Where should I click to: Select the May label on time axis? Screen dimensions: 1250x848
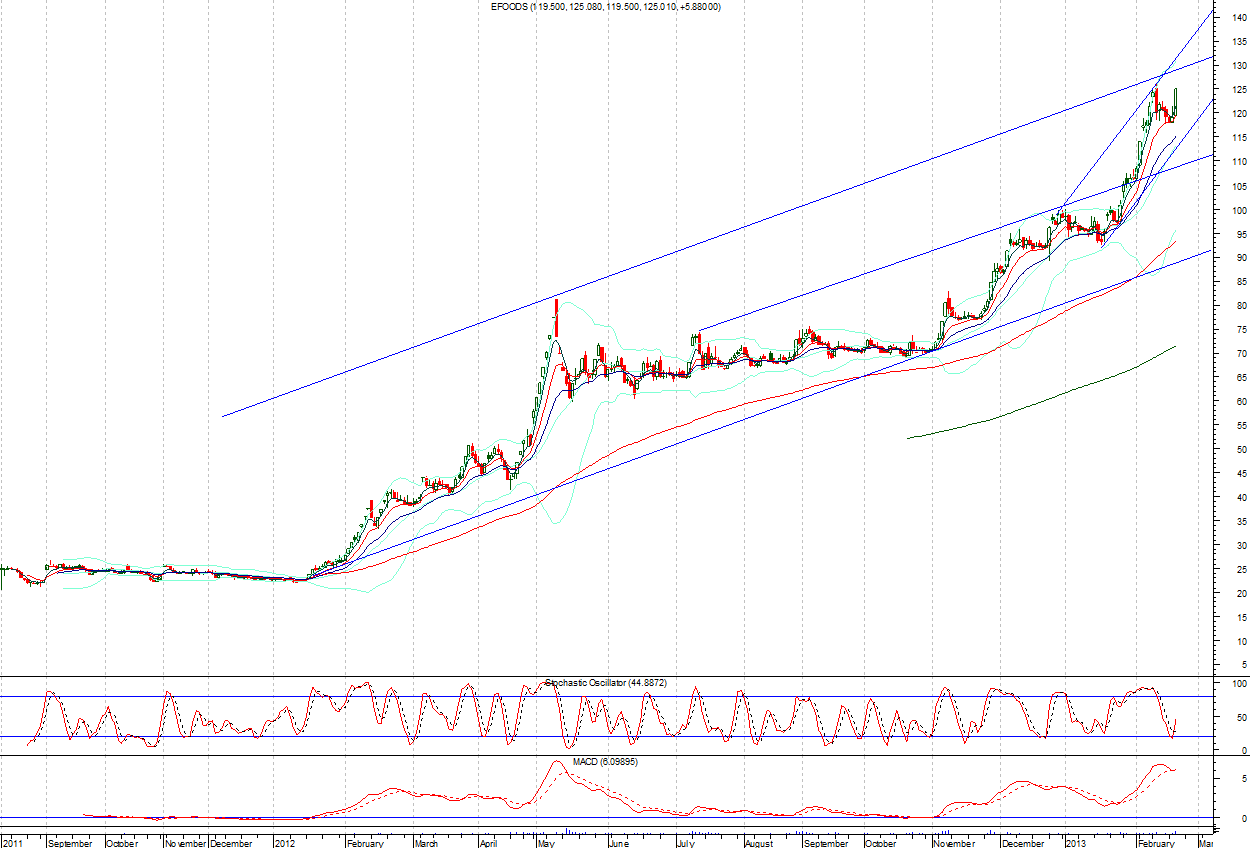click(x=547, y=842)
